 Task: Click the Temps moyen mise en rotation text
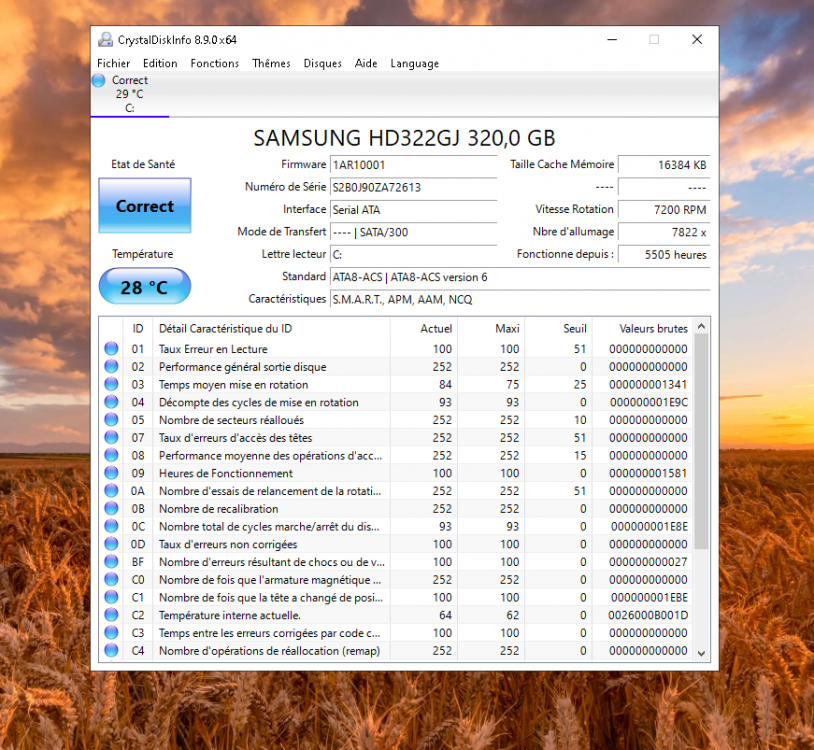point(233,385)
